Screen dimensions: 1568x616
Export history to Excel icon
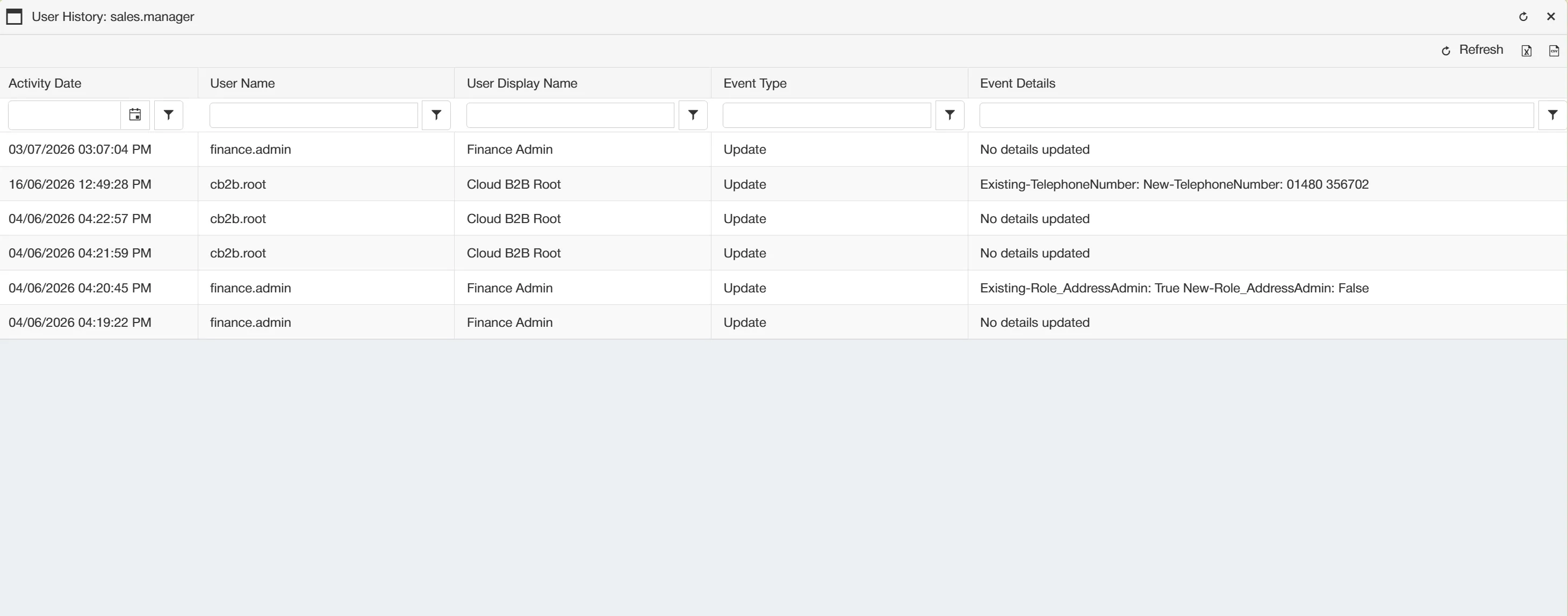(1526, 51)
